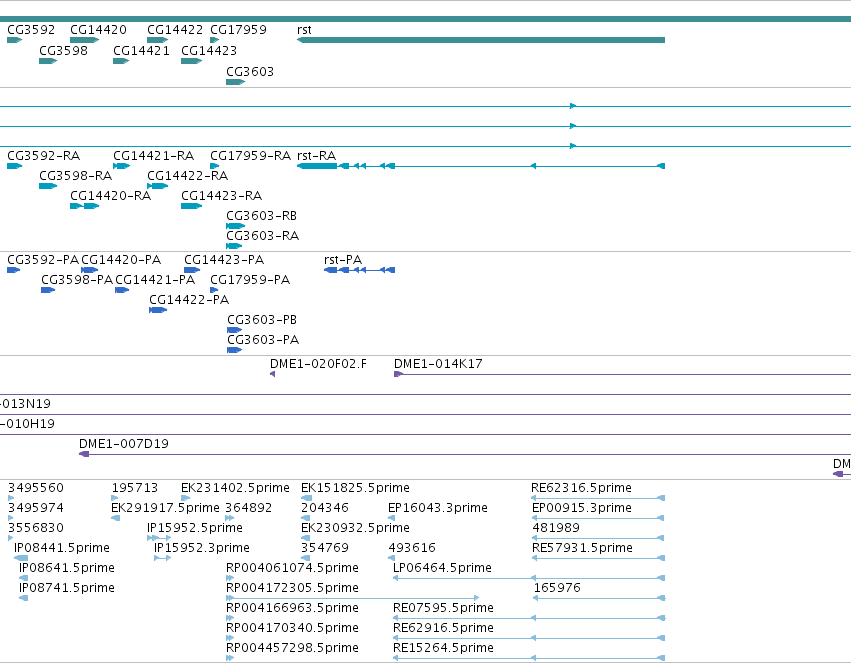Click the CG14423 gene label

[x=209, y=50]
